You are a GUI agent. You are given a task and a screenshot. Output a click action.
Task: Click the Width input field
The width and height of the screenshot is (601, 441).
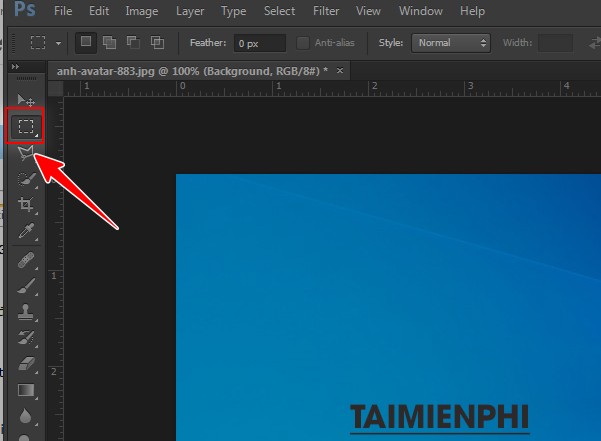click(555, 43)
